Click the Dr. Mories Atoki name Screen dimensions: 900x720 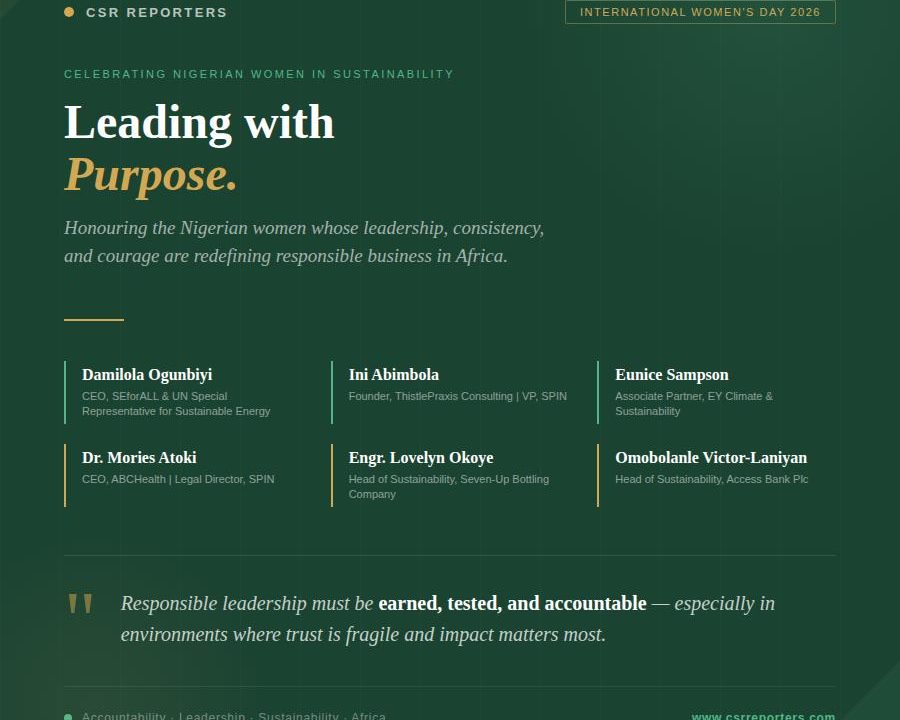(139, 458)
